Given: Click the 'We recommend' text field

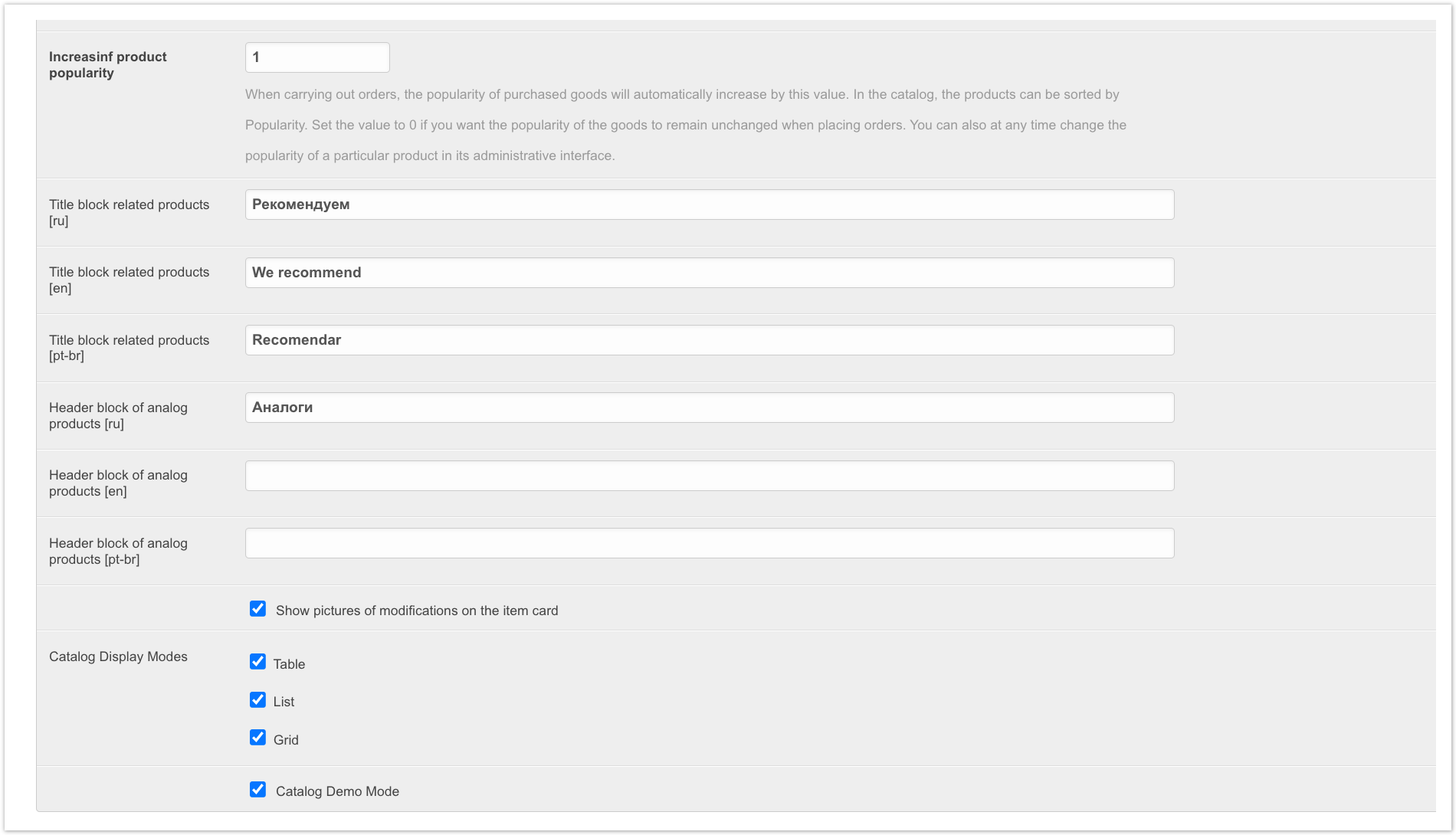Looking at the screenshot, I should click(710, 273).
